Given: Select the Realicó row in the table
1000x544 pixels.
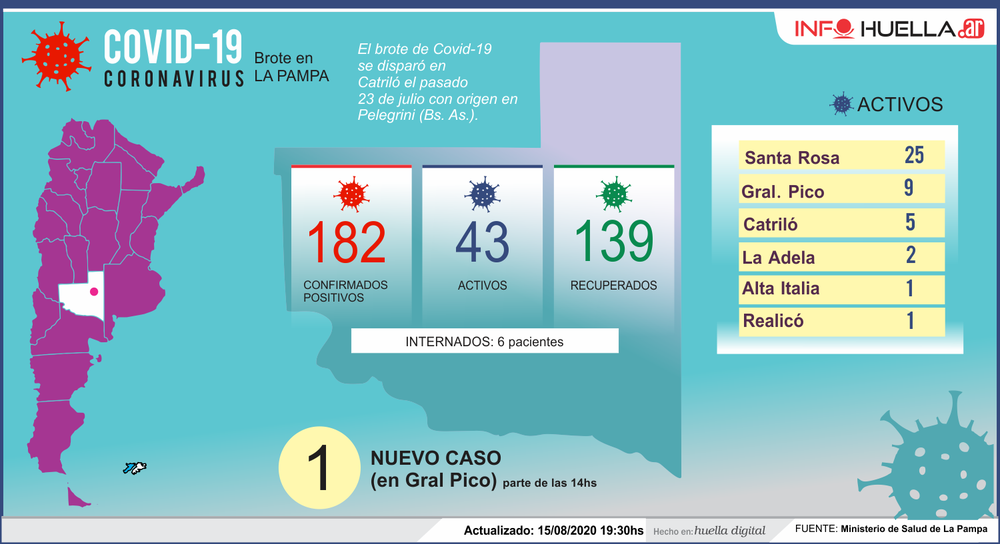Looking at the screenshot, I should [840, 321].
